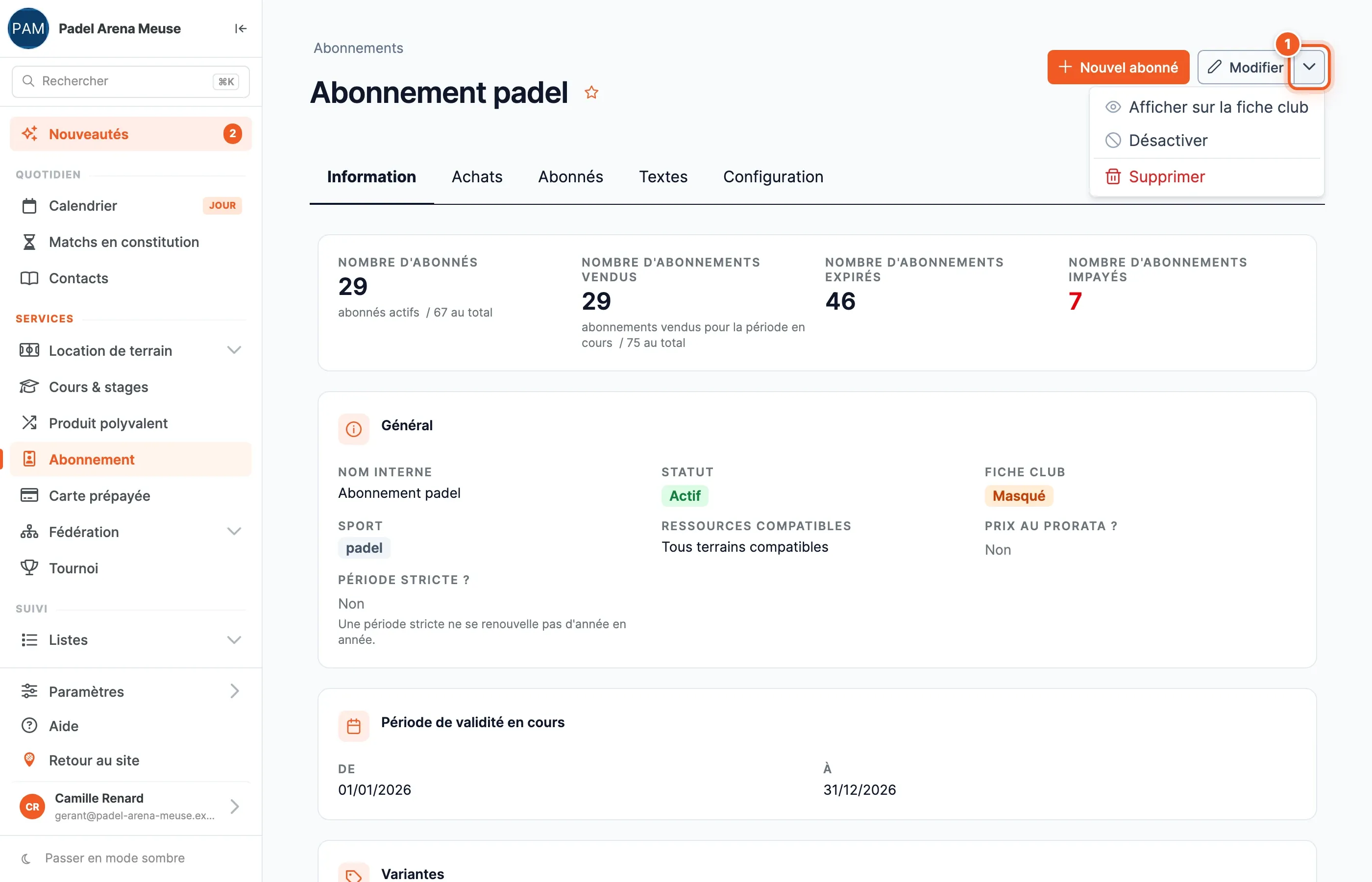Go to Abonnements breadcrumb
Viewport: 1372px width, 882px height.
click(x=358, y=48)
